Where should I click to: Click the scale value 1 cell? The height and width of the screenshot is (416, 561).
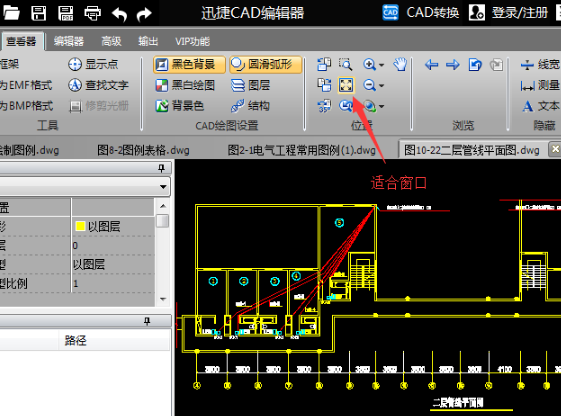pos(113,284)
